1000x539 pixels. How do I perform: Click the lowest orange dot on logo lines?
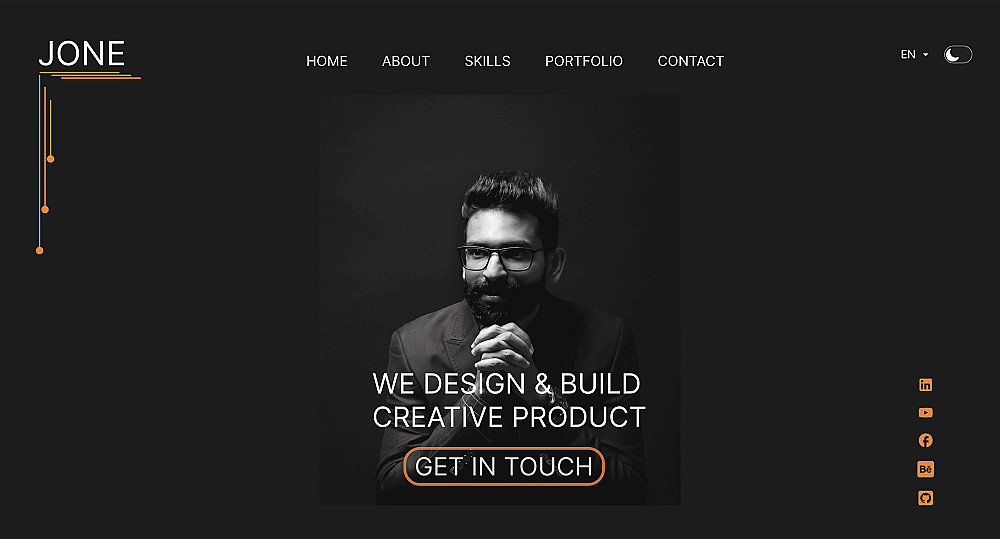point(40,251)
